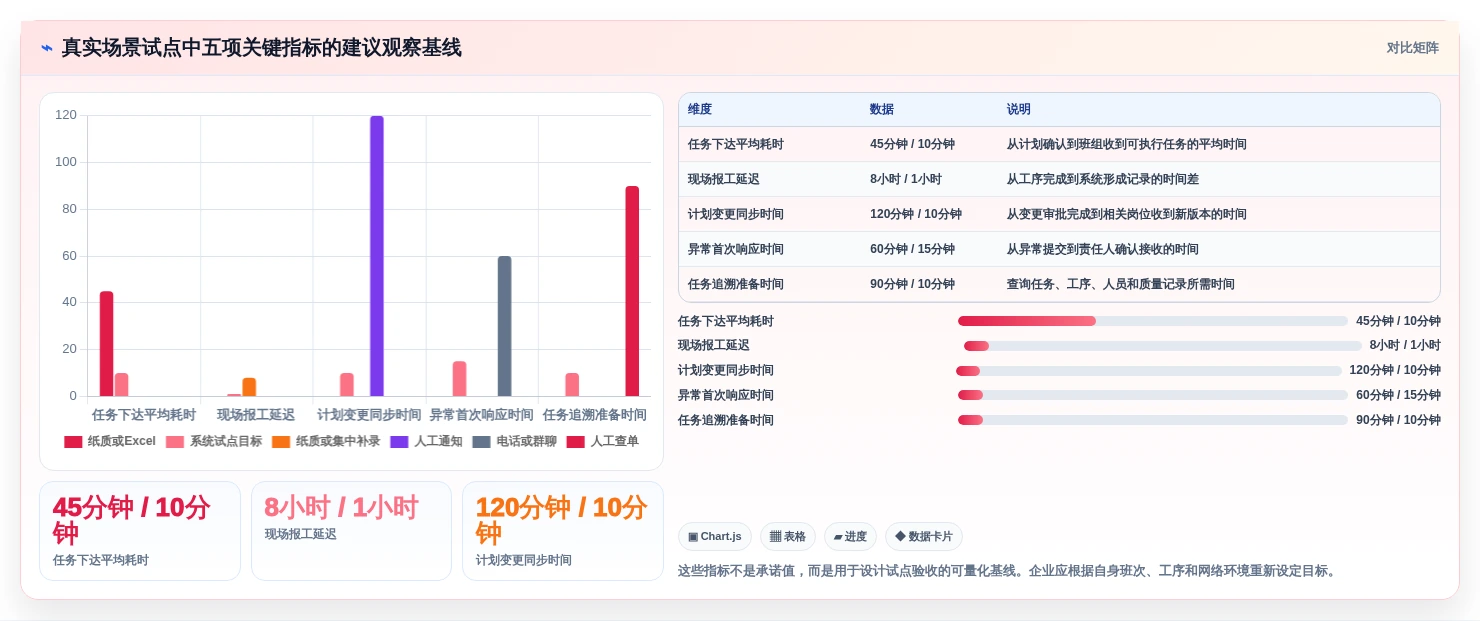
Task: Open the 120分钟 / 10分钟 data card
Action: coord(563,531)
